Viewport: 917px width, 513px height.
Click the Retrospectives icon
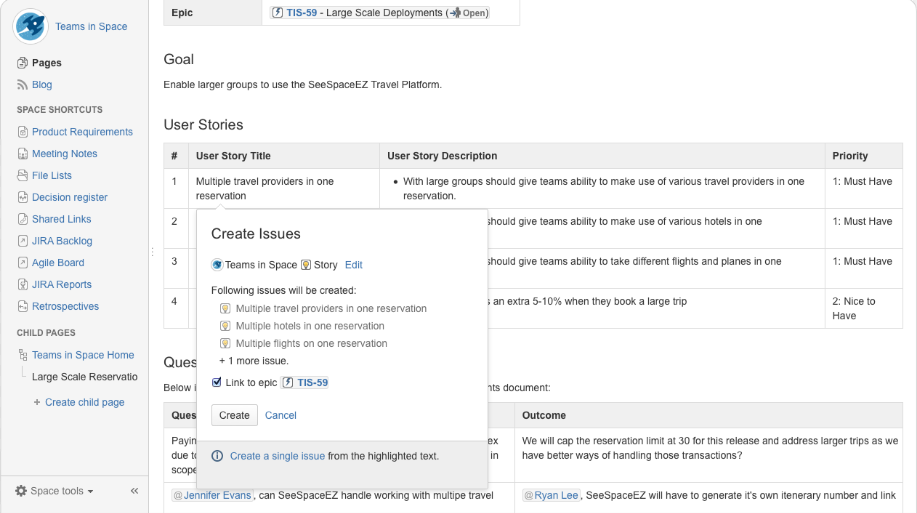[x=23, y=306]
